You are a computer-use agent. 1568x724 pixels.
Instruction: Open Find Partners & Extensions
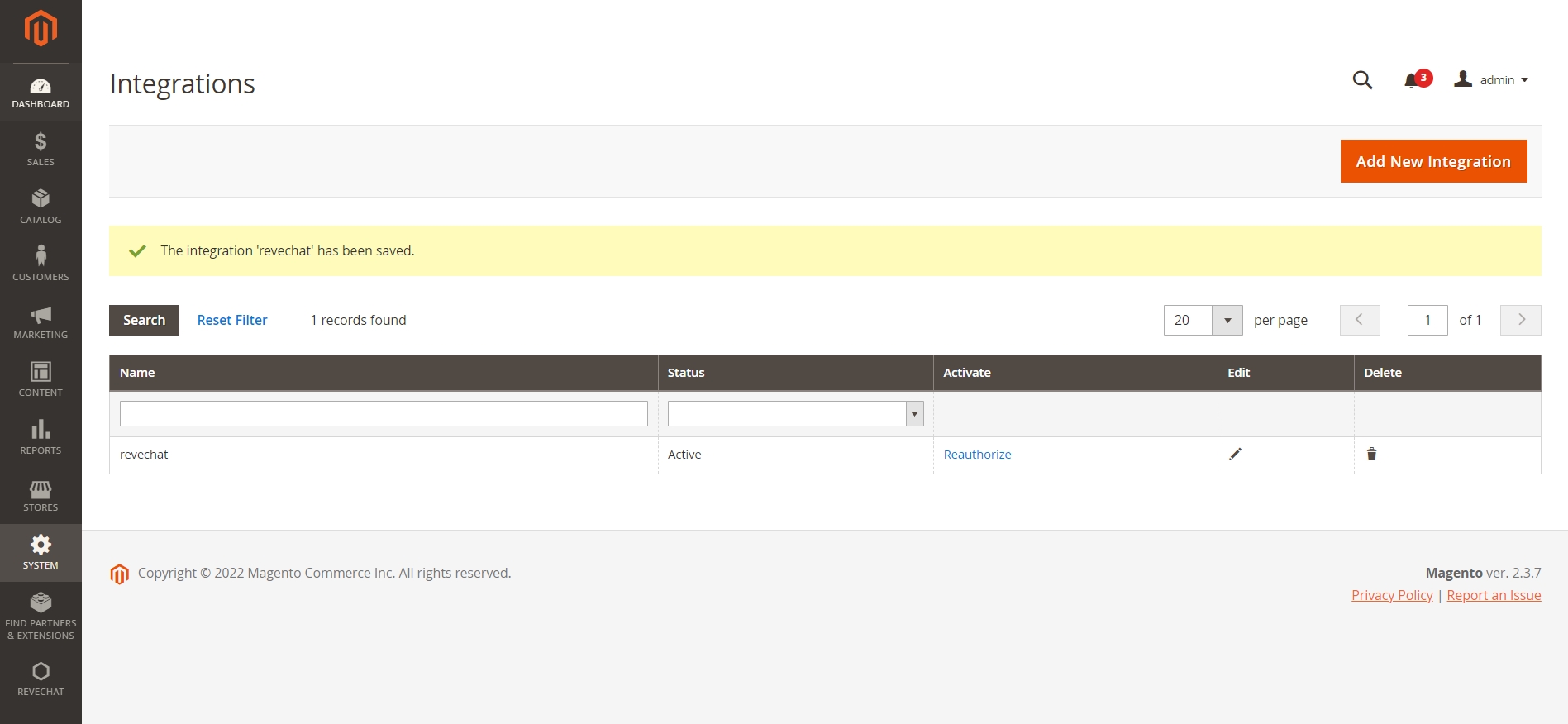tap(41, 616)
